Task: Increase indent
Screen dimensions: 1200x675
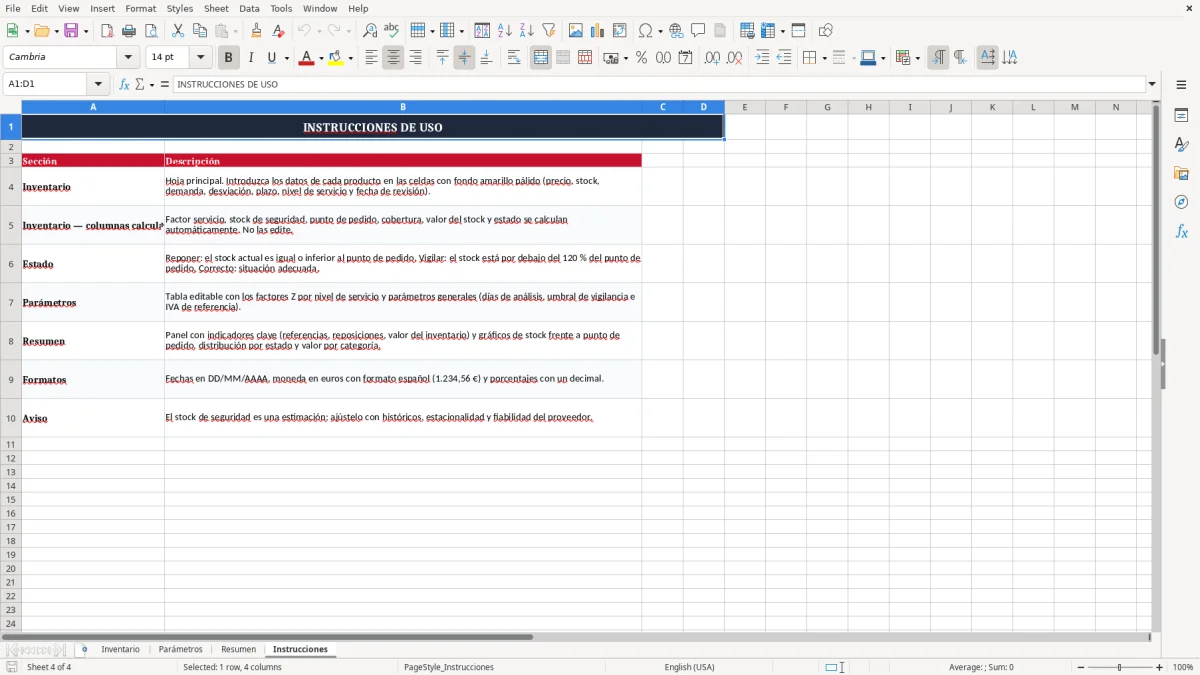Action: pos(762,58)
